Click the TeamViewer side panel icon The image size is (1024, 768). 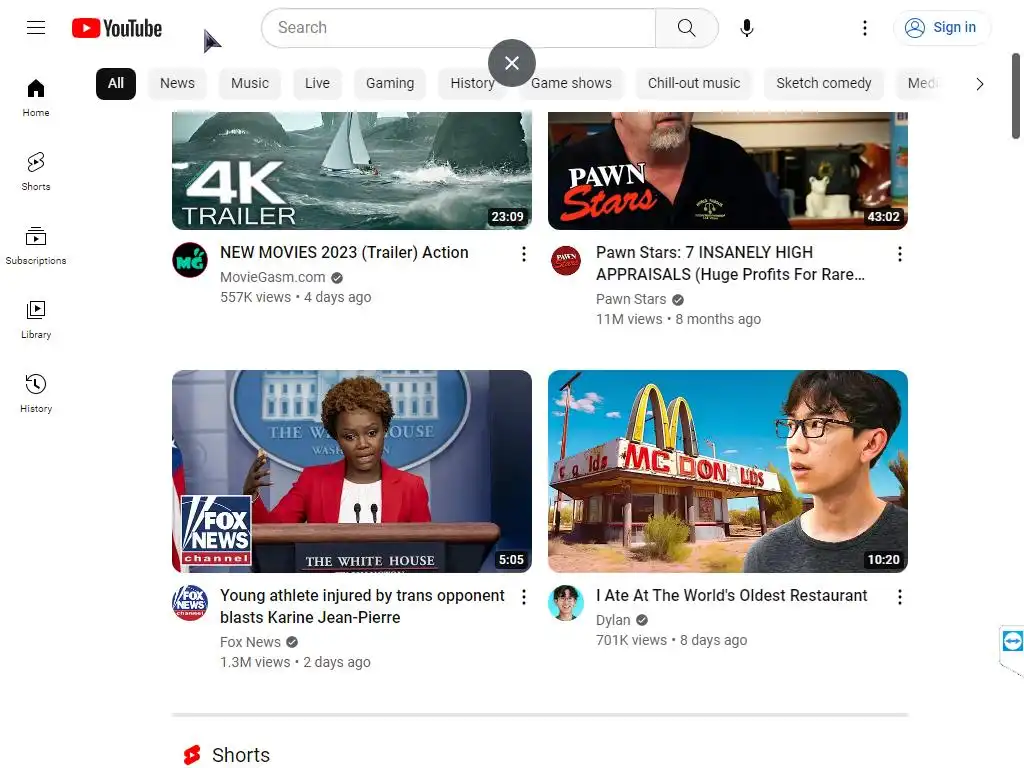[x=1012, y=641]
